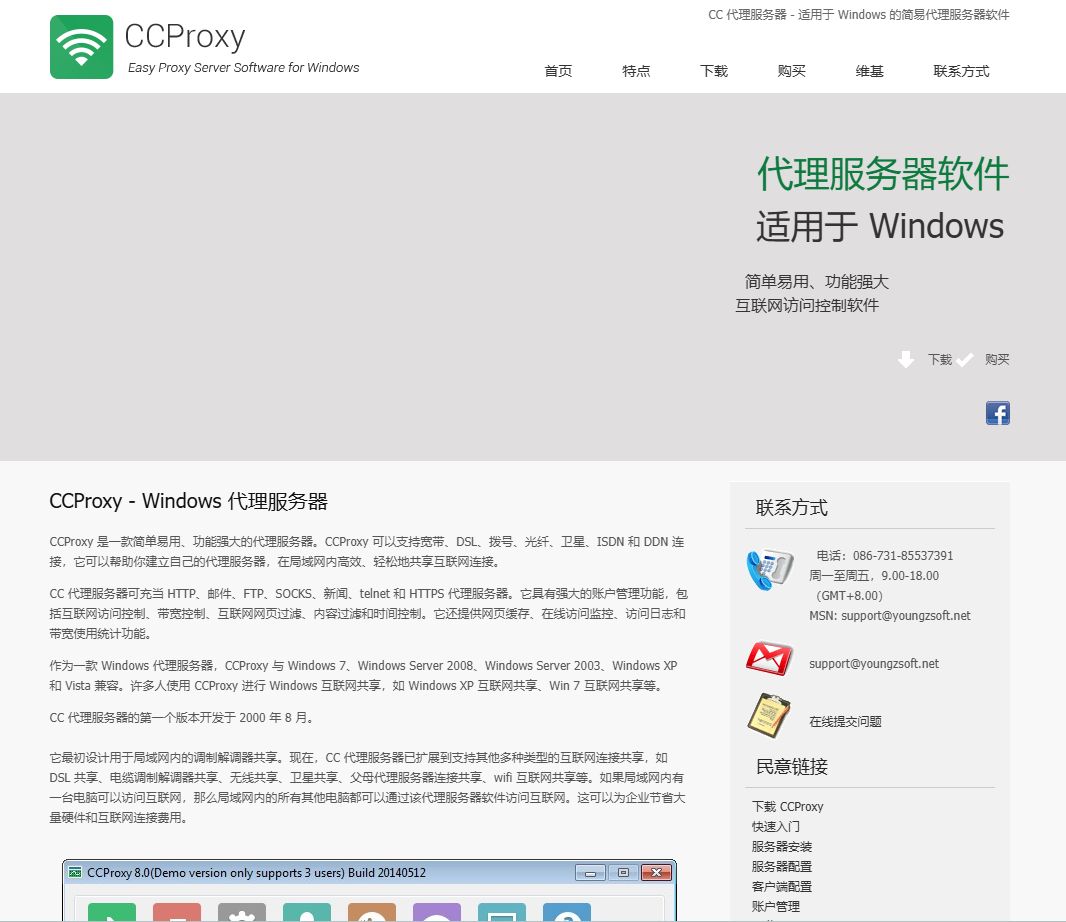Viewport: 1066px width, 922px height.
Task: Click the red close button in CCProxy screenshot
Action: pos(656,872)
